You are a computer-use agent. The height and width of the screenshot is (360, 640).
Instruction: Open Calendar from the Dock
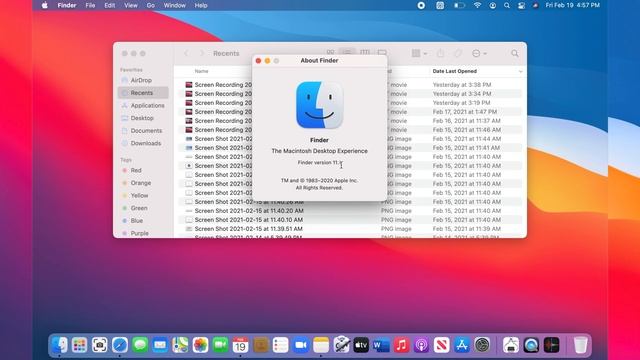pyautogui.click(x=240, y=345)
